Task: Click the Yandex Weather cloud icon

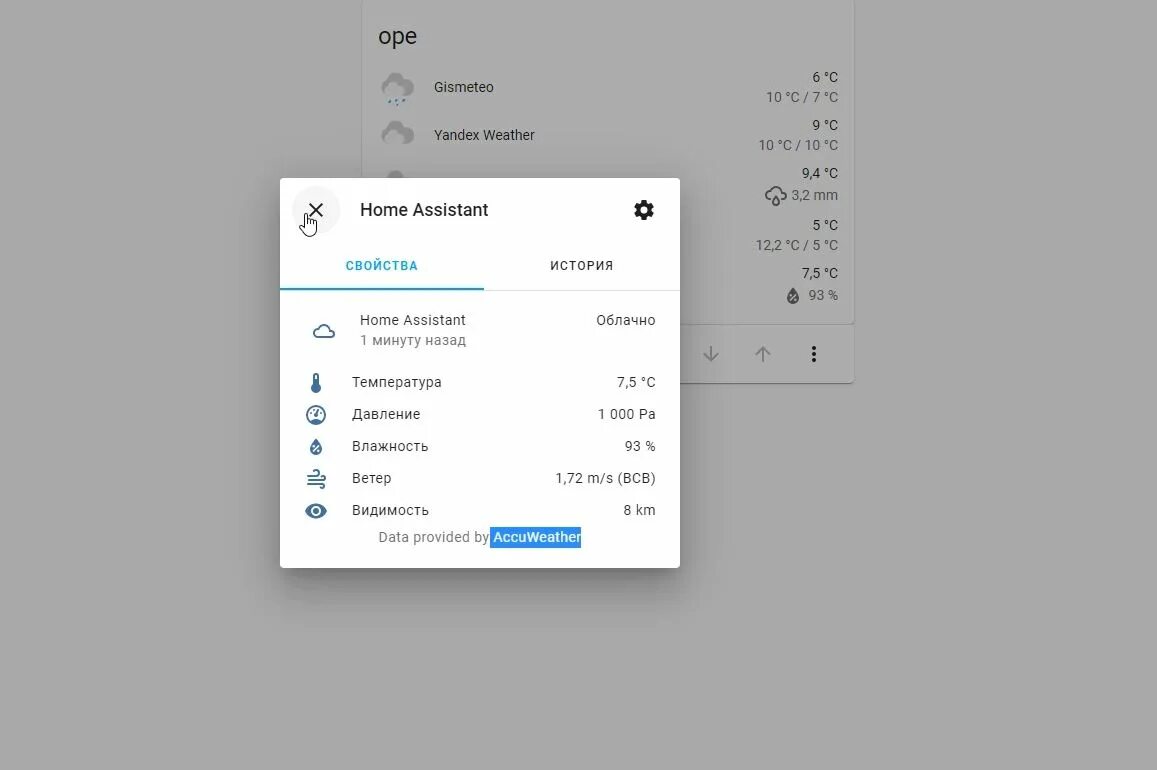Action: point(397,133)
